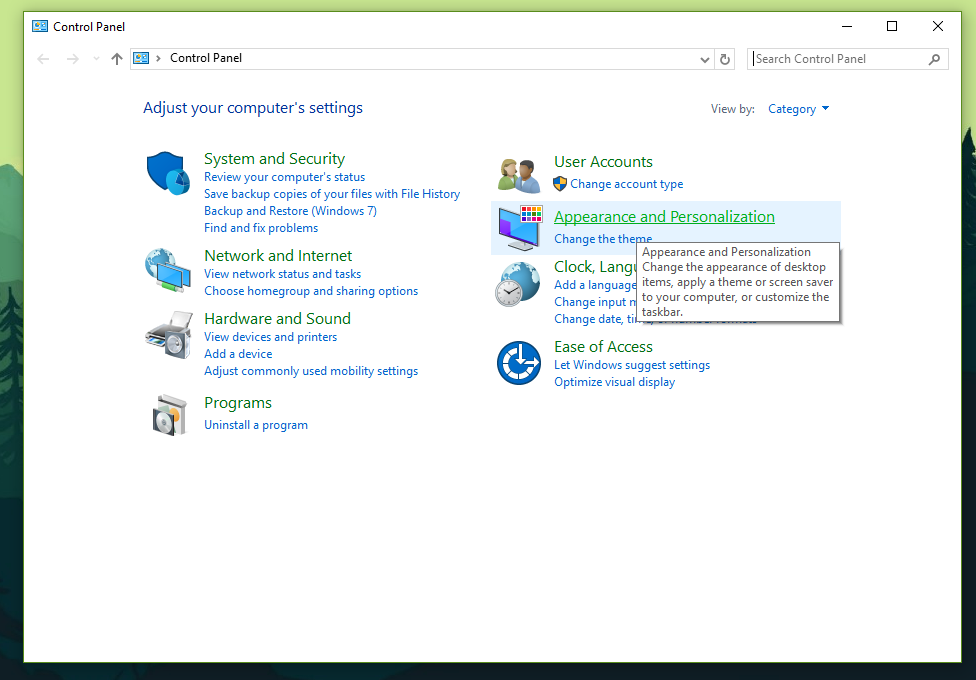Go up one folder level

coord(116,59)
